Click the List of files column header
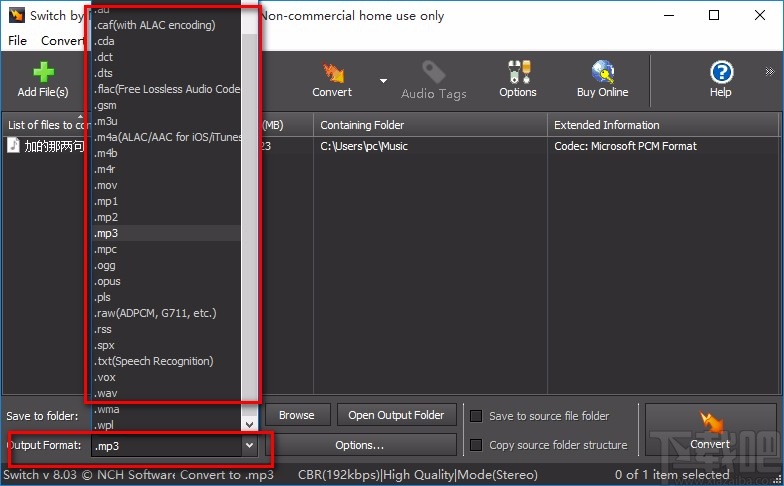 (48, 125)
